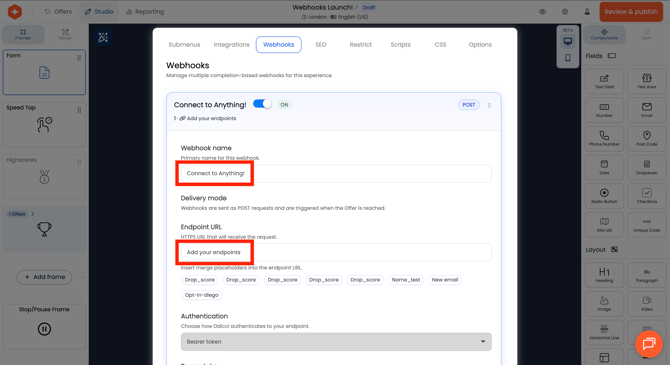This screenshot has height=365, width=670.
Task: Add a Text Area component
Action: 646,81
